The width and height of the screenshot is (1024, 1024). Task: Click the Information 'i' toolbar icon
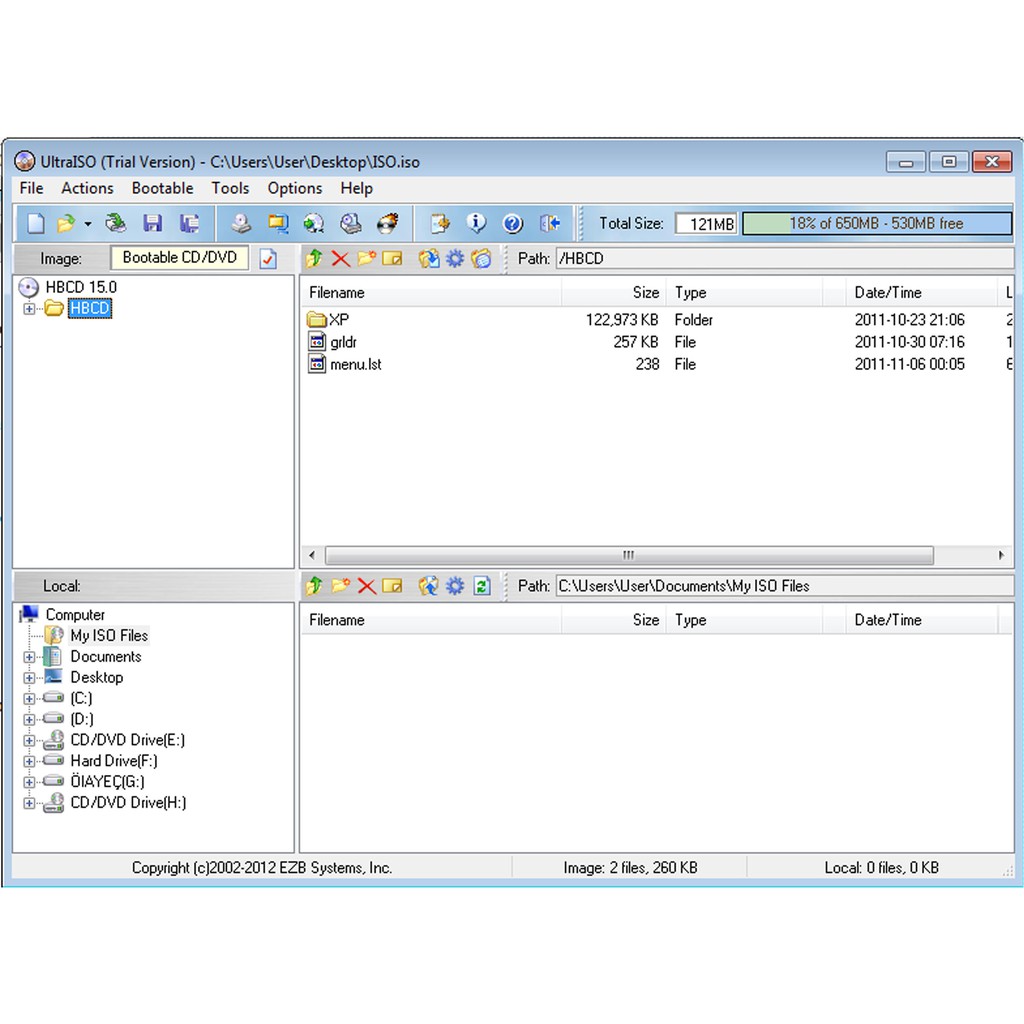pyautogui.click(x=476, y=223)
